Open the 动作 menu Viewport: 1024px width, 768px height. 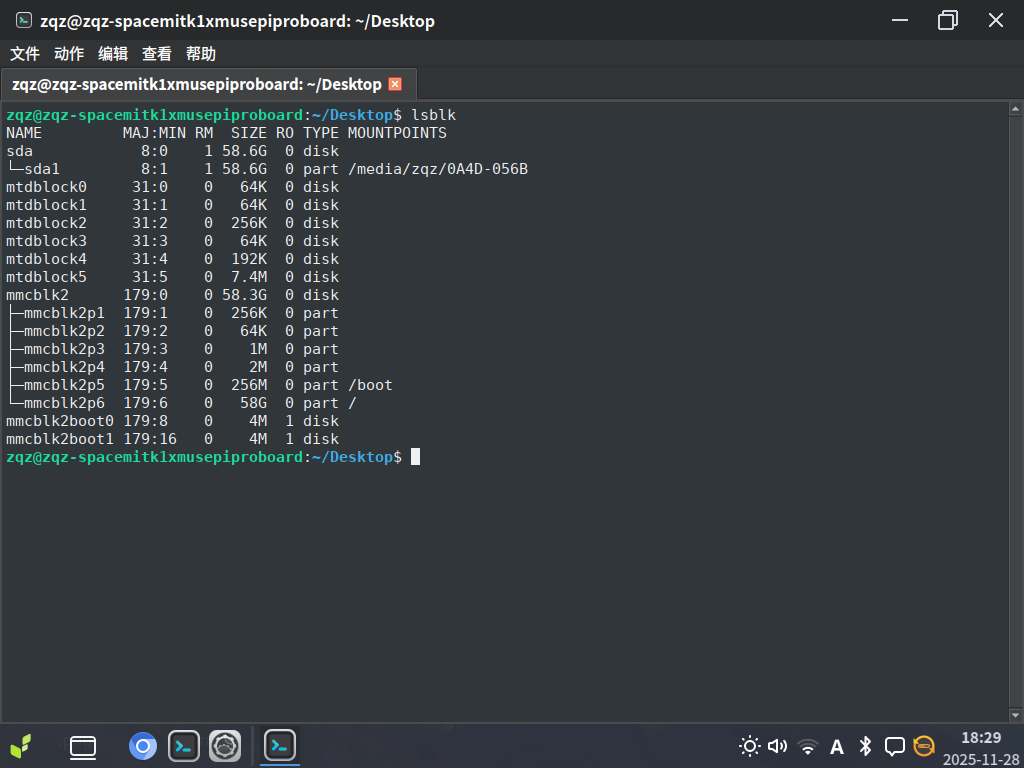pyautogui.click(x=69, y=54)
